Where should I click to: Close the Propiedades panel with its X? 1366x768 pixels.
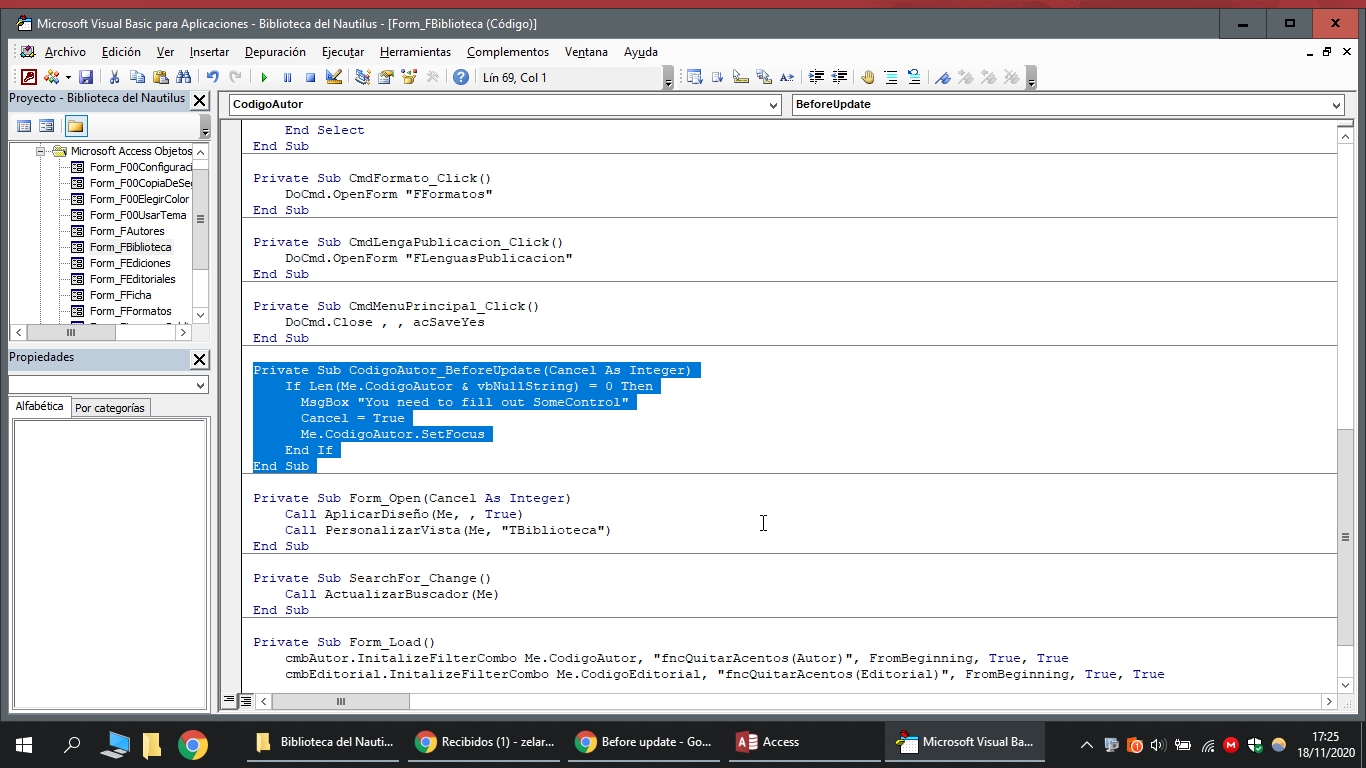pos(199,359)
